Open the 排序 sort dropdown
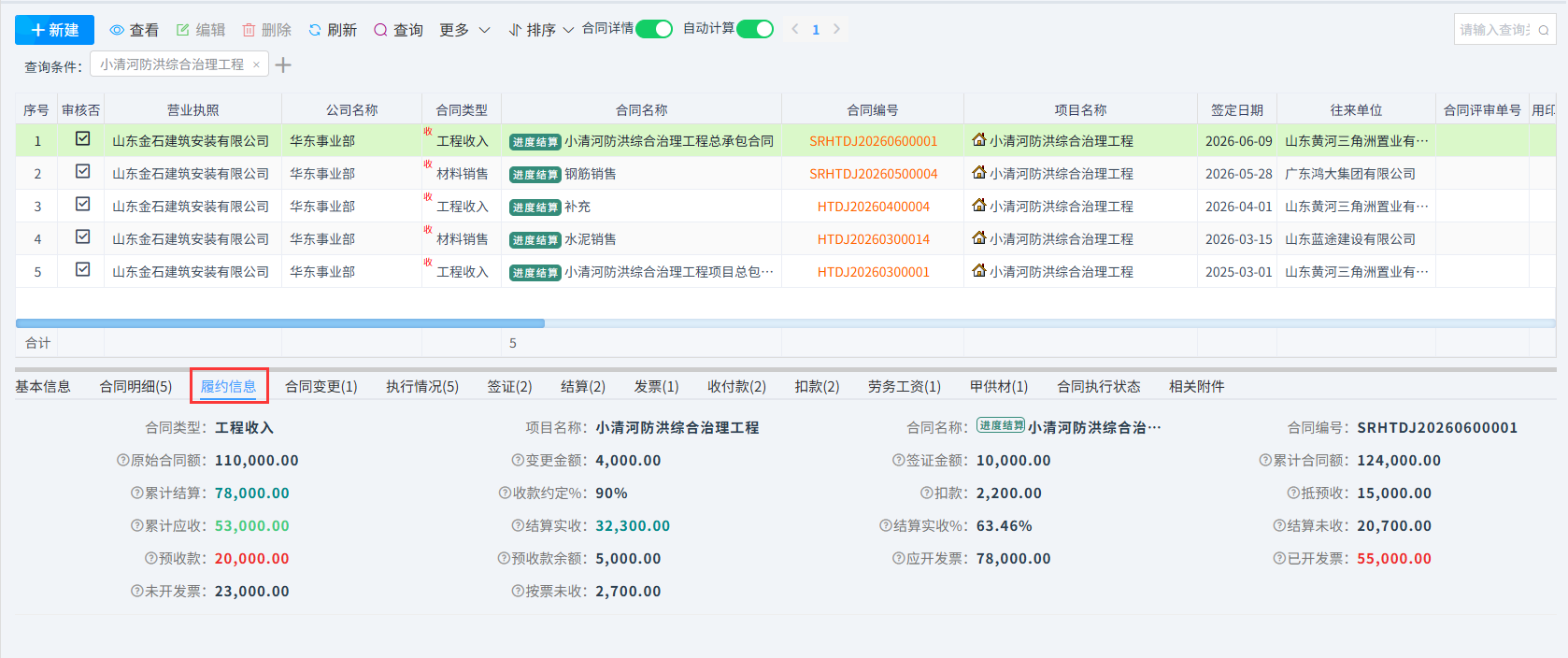The image size is (1568, 658). coord(541,30)
